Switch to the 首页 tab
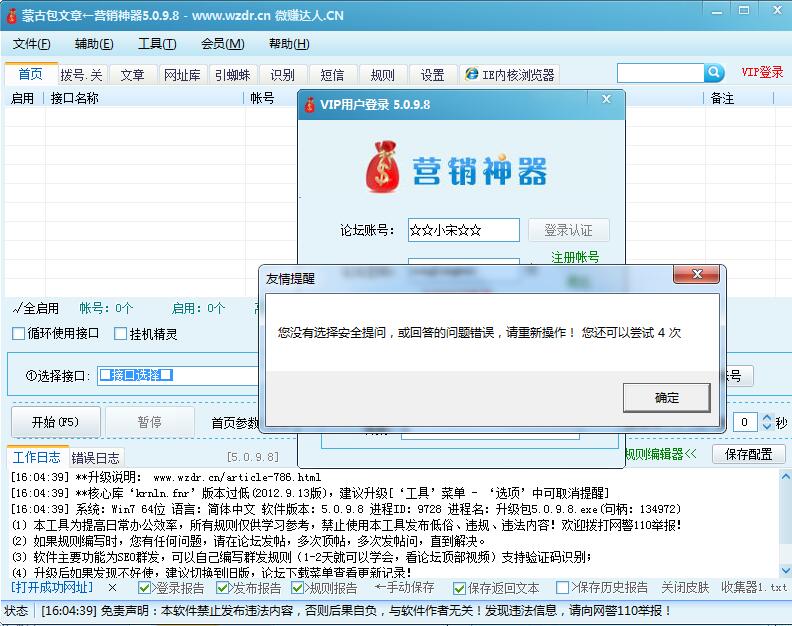 [31, 74]
